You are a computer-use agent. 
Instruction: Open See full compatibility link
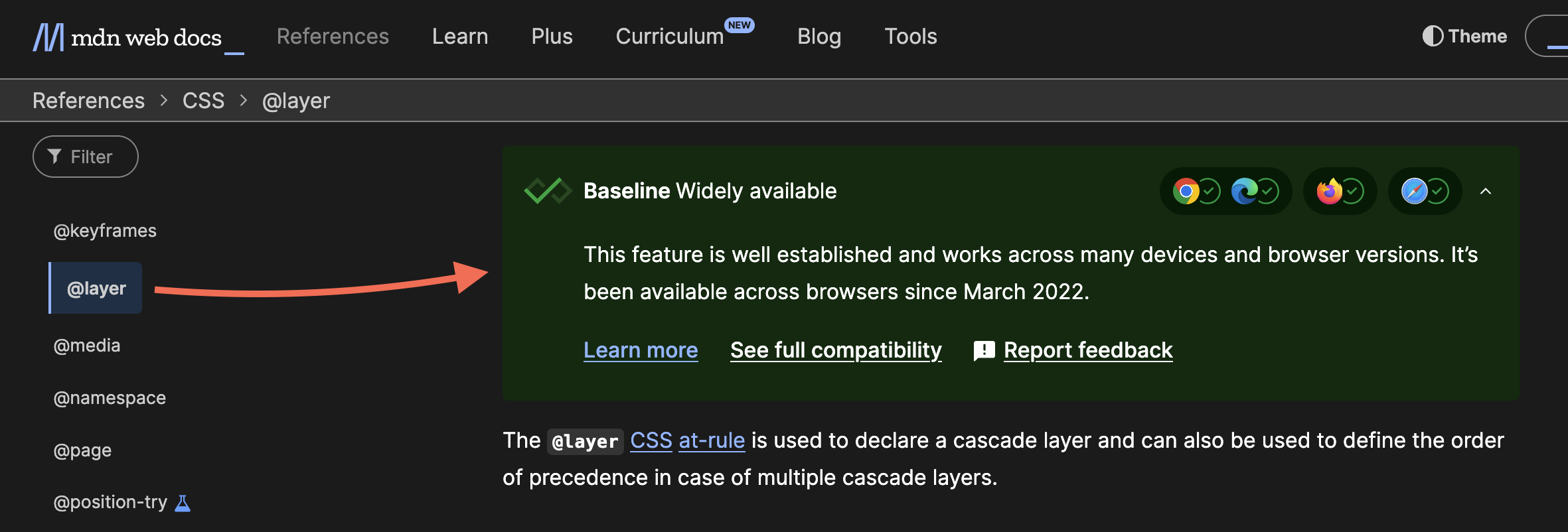836,350
